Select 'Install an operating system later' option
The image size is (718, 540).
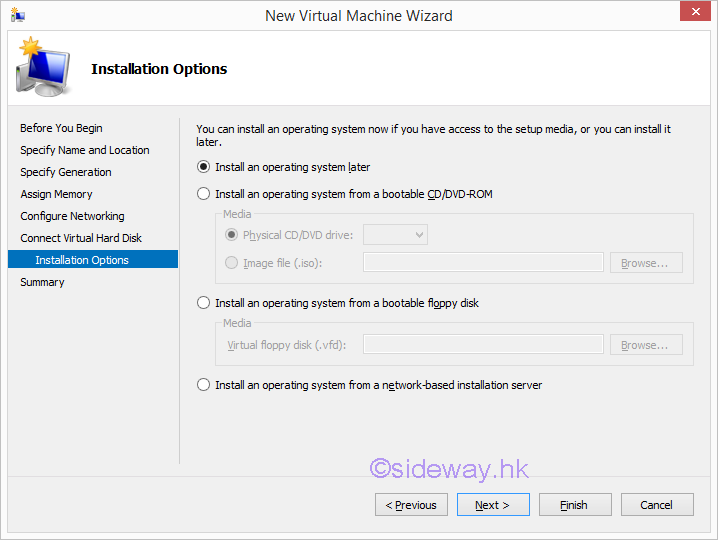204,167
